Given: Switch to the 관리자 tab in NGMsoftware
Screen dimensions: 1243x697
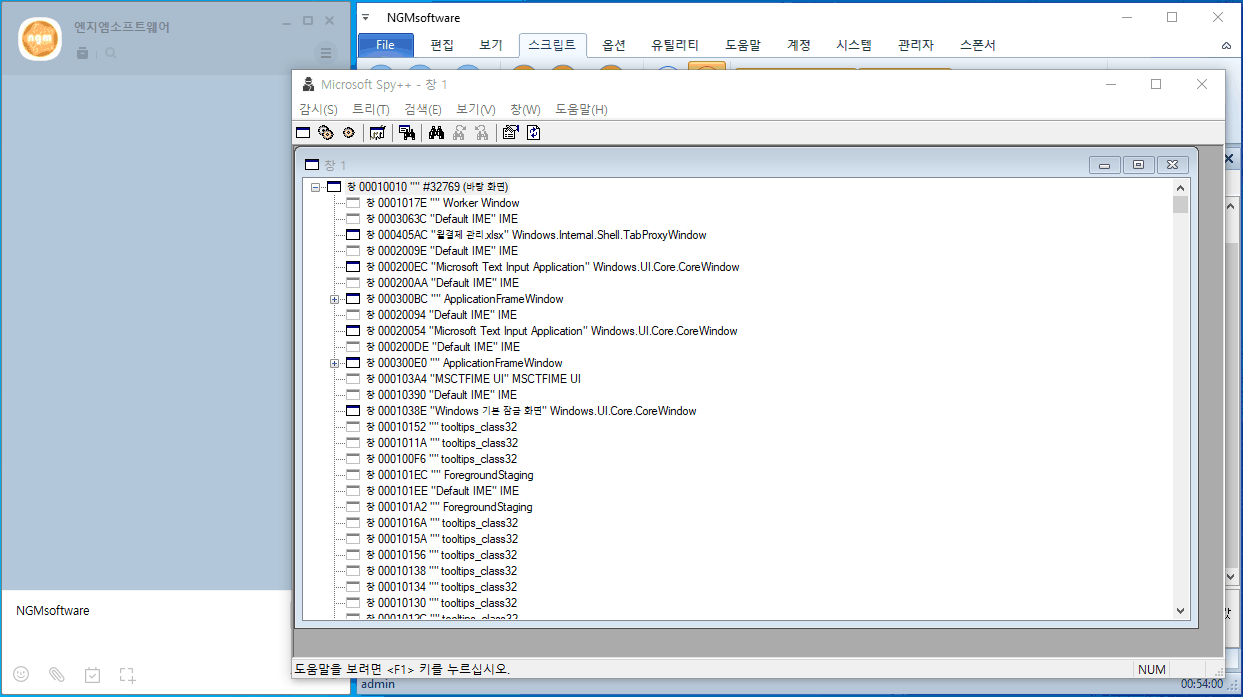Looking at the screenshot, I should click(916, 45).
